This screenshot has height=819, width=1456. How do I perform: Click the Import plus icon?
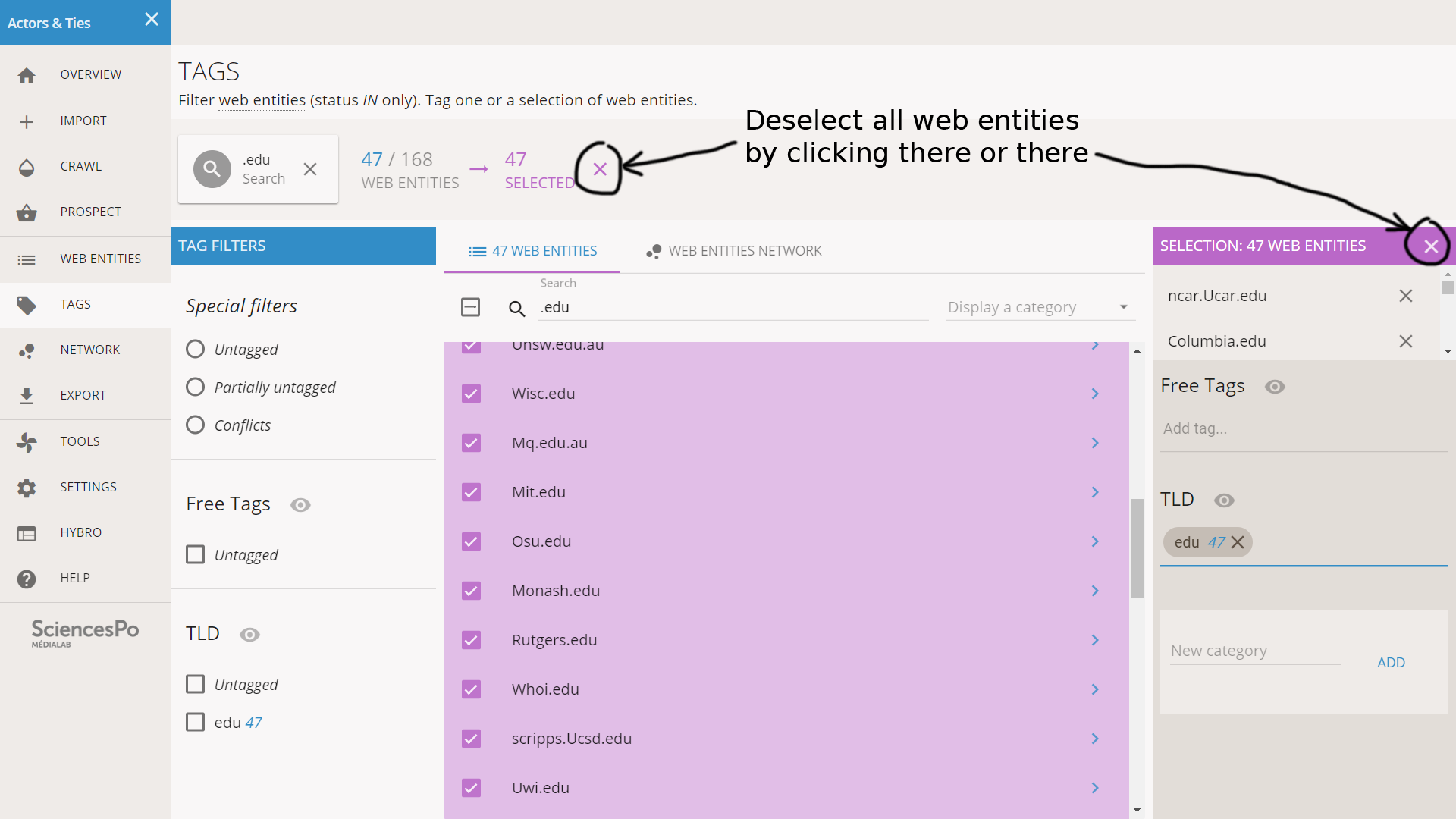coord(27,121)
